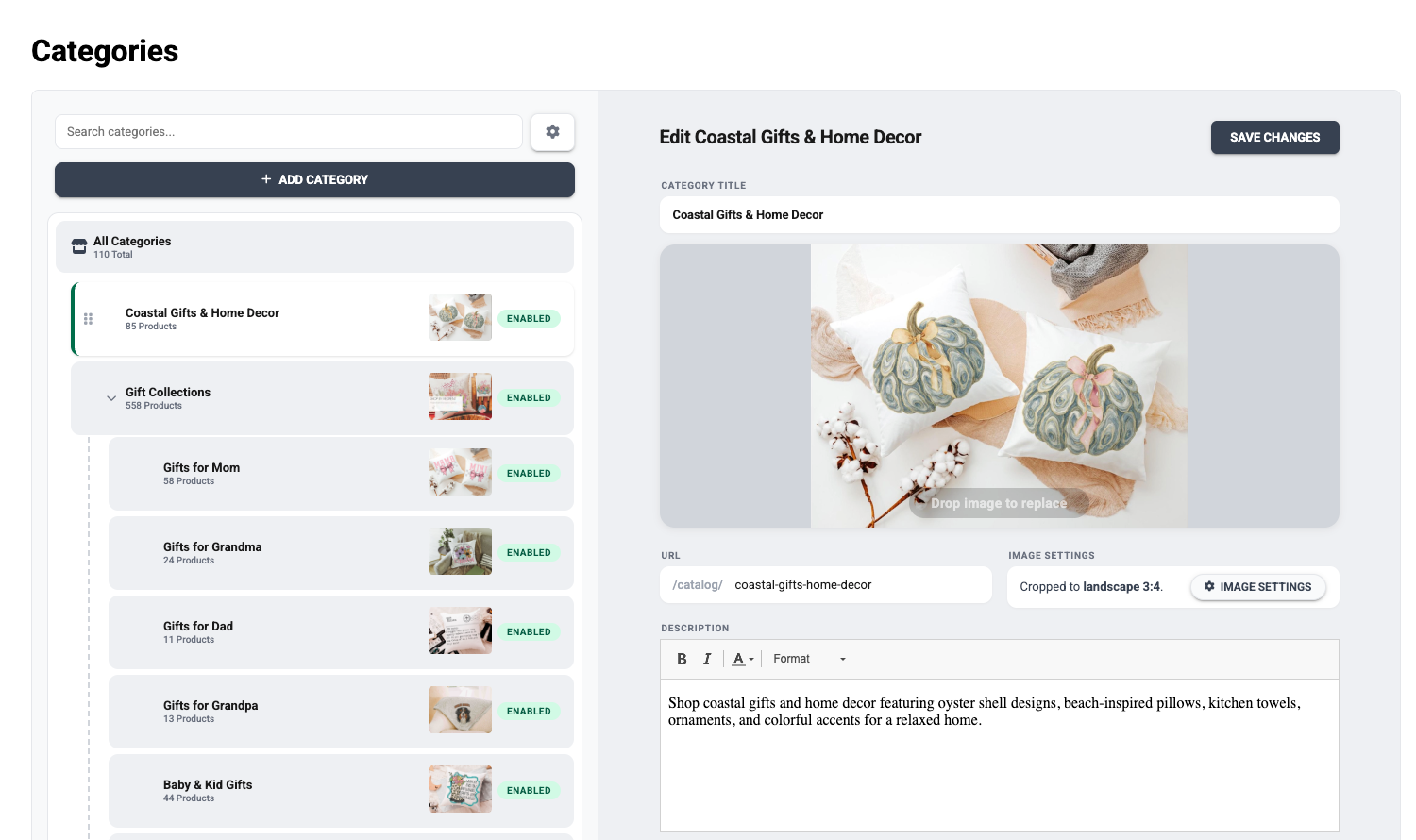The width and height of the screenshot is (1416, 840).
Task: Click the Gifts for Mom thumbnail
Action: click(x=460, y=472)
